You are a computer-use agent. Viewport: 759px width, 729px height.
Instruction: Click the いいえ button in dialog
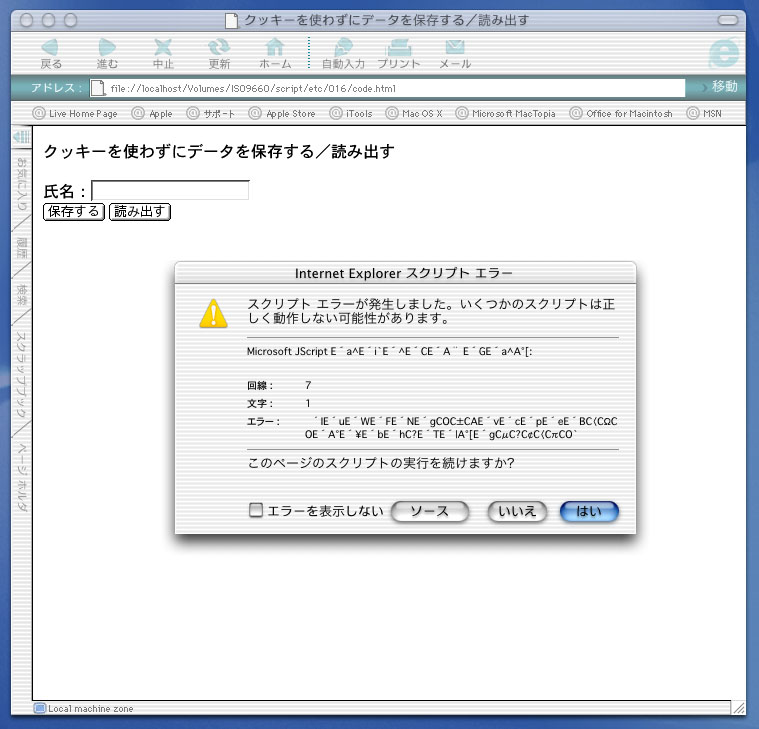(x=517, y=512)
